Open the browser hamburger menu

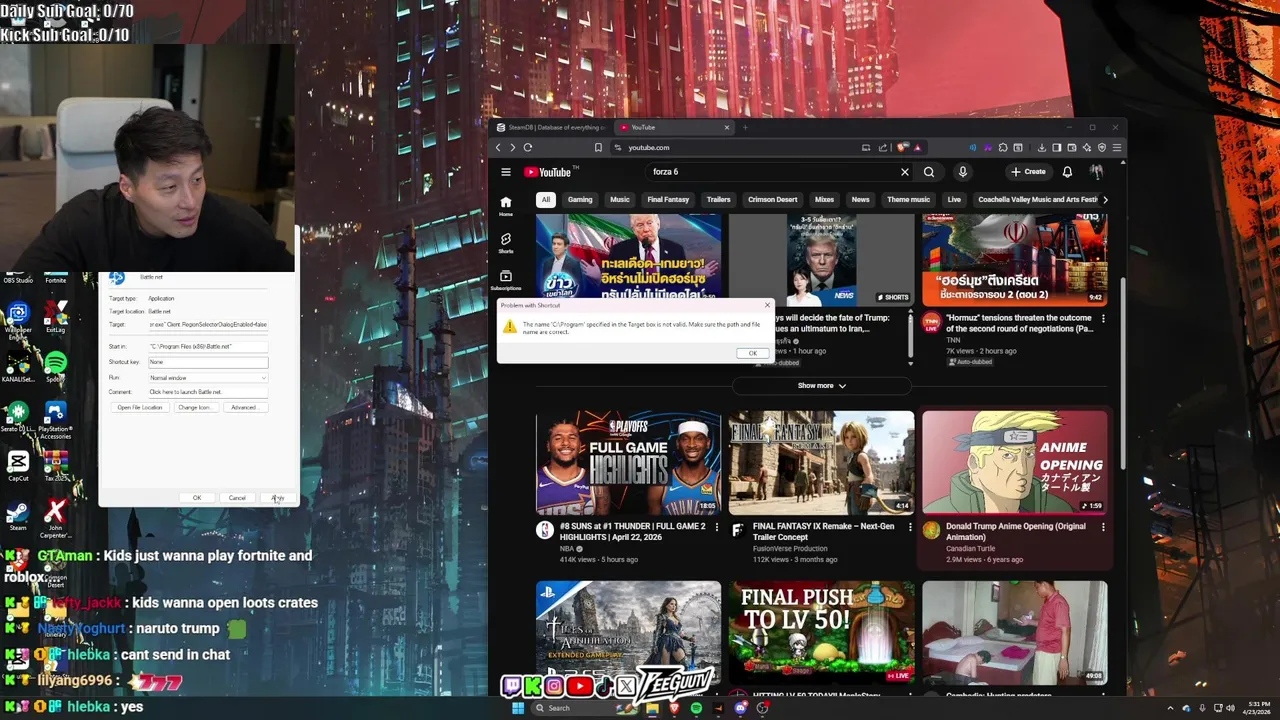coord(1117,147)
